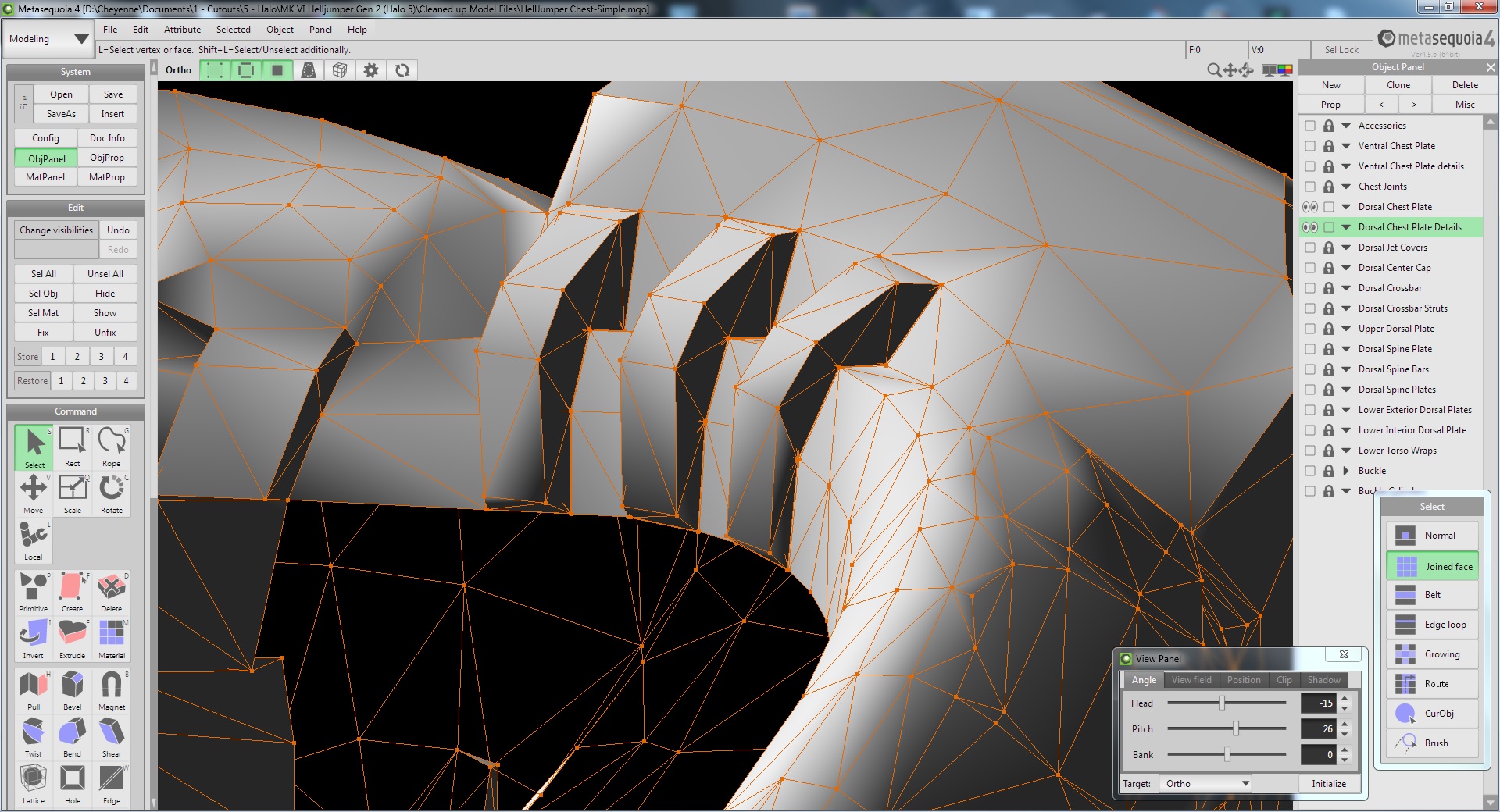Image resolution: width=1500 pixels, height=812 pixels.
Task: Open the Primitive tool
Action: [33, 592]
